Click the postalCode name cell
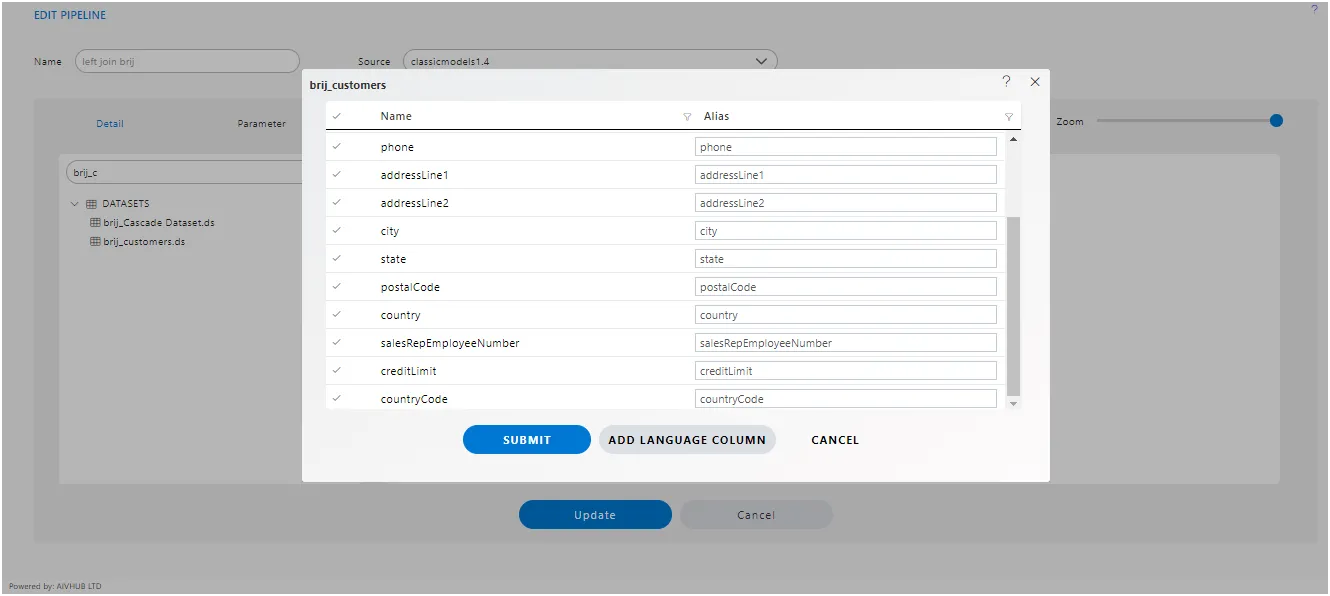Screen dimensions: 1330x596 pos(410,287)
